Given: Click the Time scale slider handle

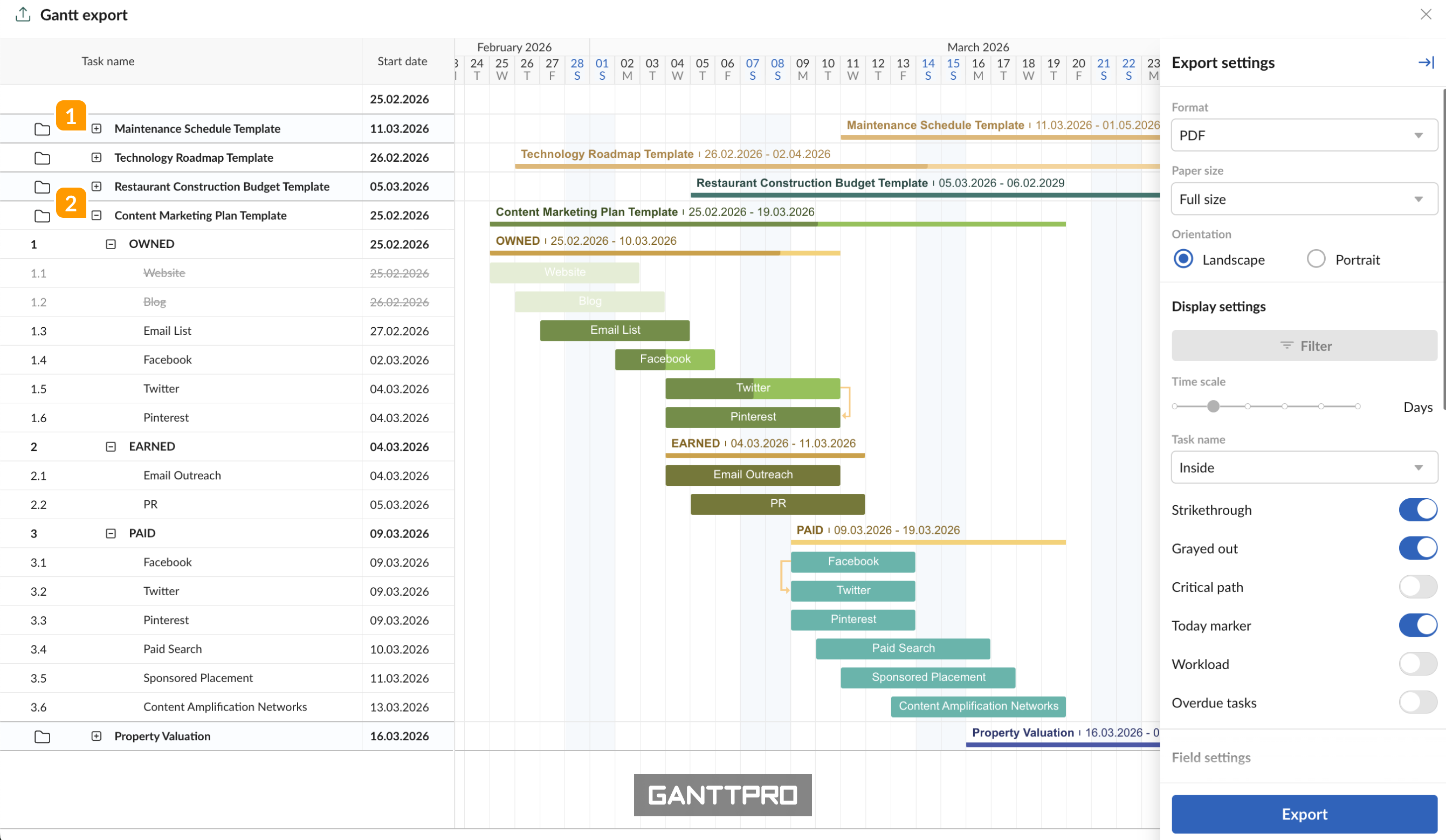Looking at the screenshot, I should (x=1213, y=406).
